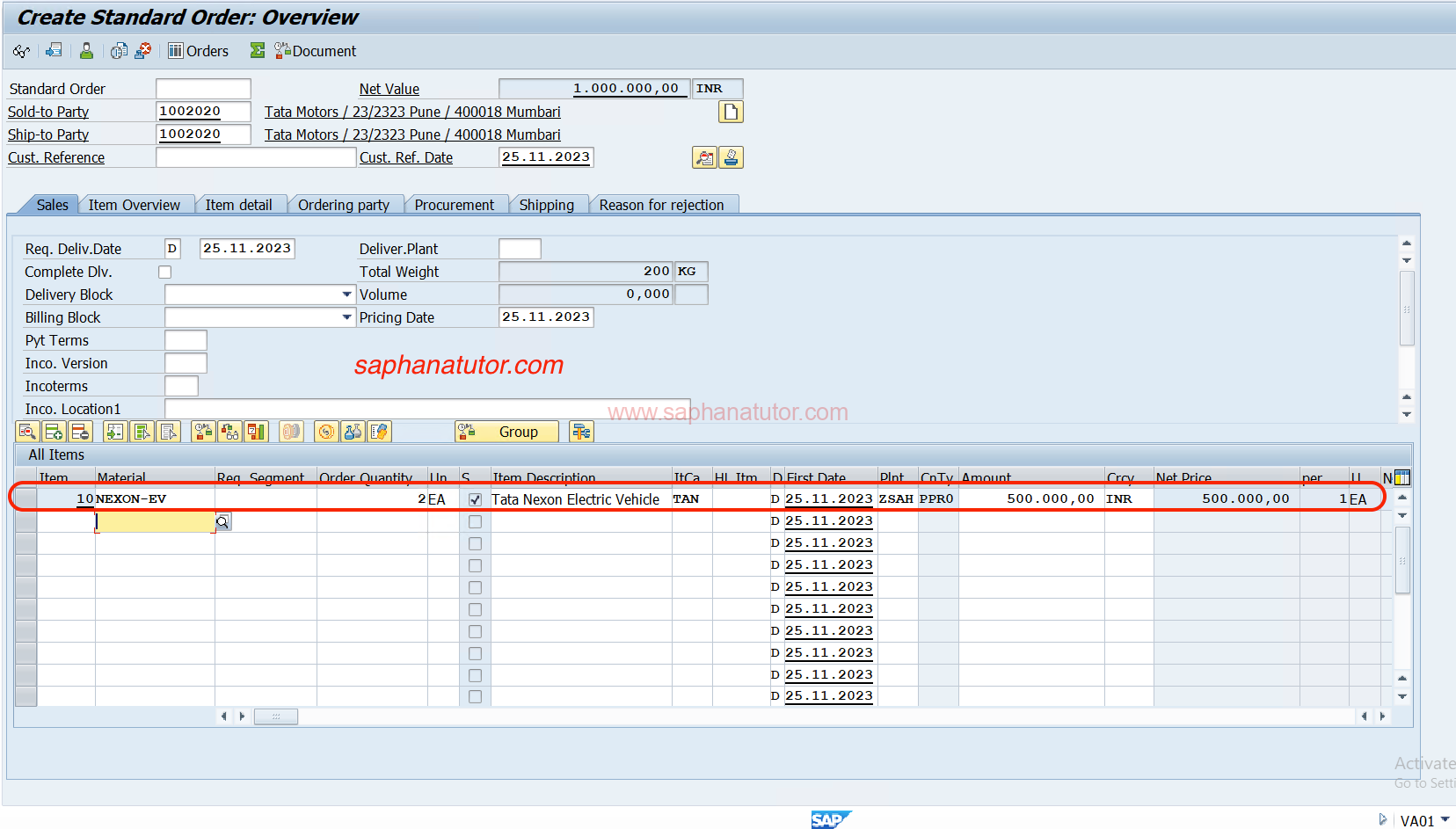The image size is (1456, 829).
Task: Open the Orders list button
Action: click(x=199, y=51)
